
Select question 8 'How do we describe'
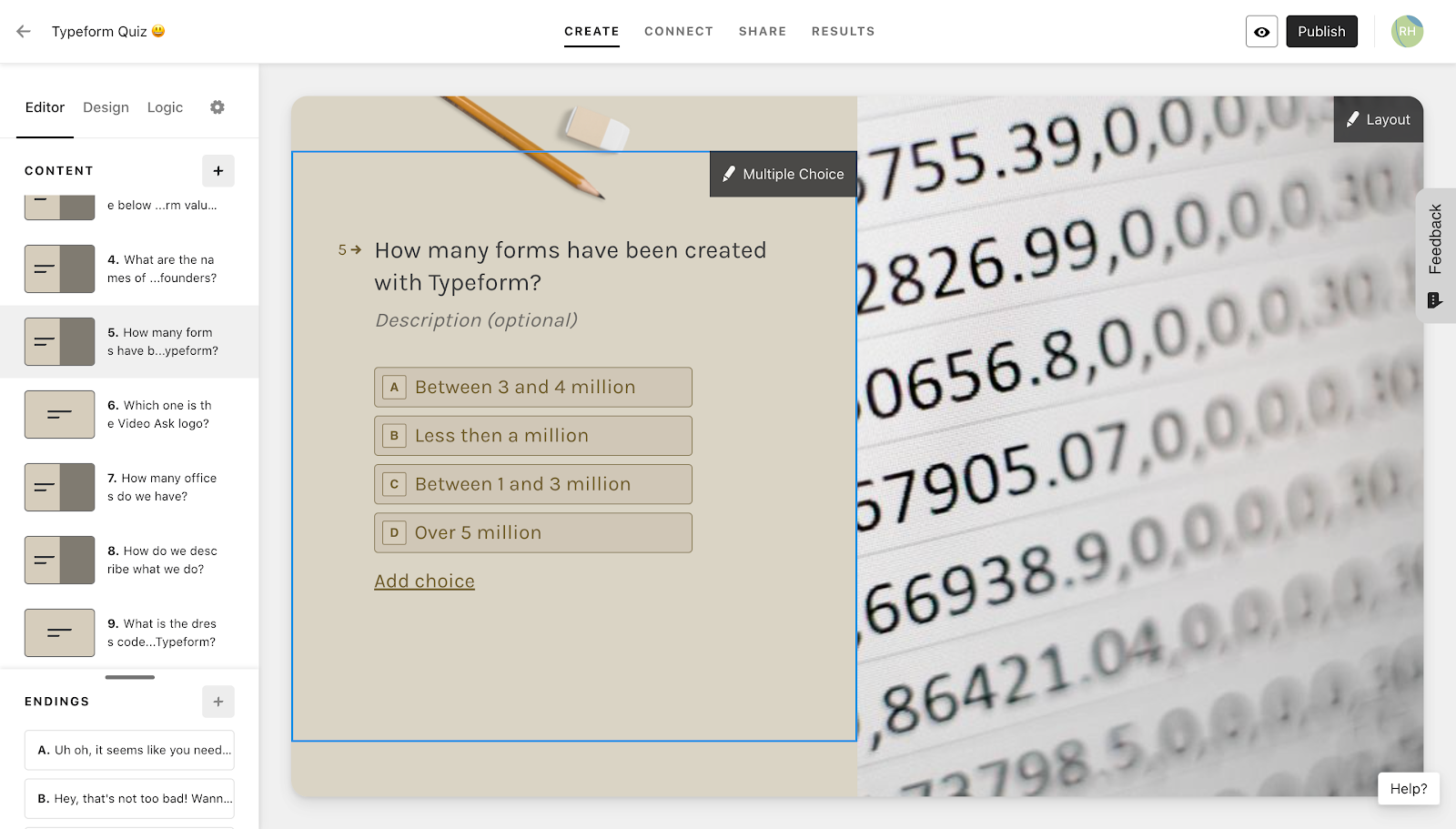click(129, 560)
